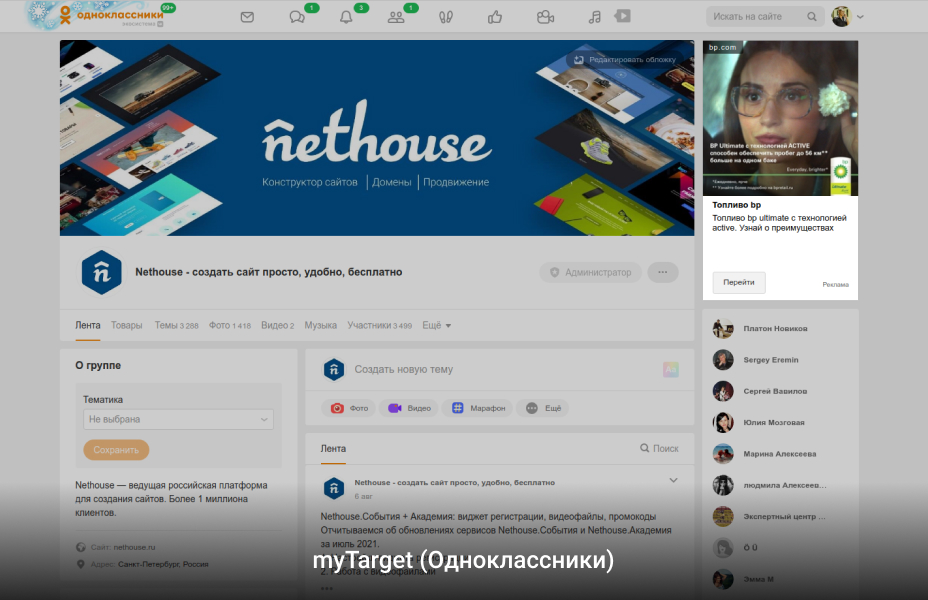Click the Лента feed section heading

(x=333, y=449)
